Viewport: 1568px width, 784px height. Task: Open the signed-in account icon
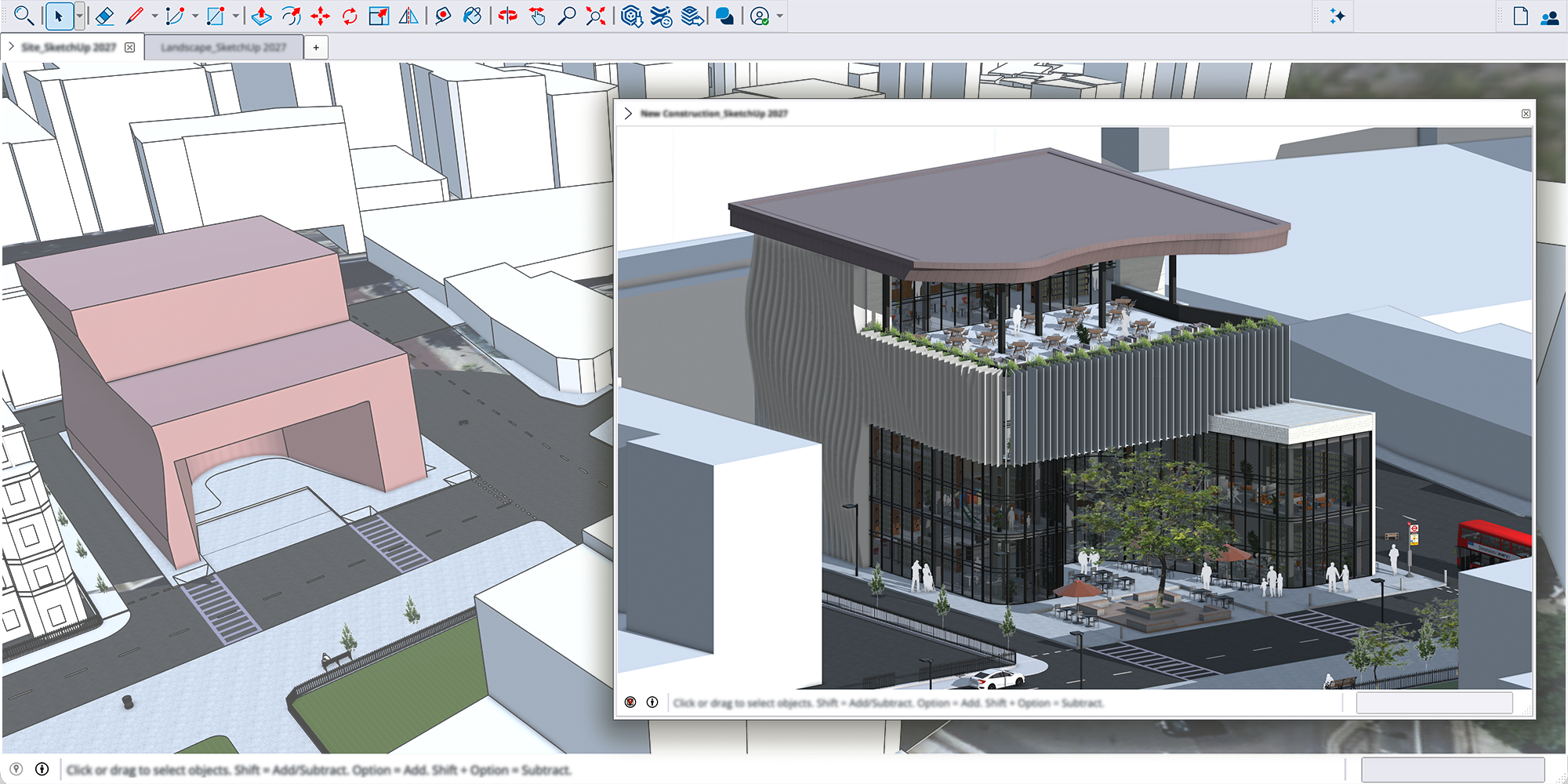pyautogui.click(x=760, y=16)
